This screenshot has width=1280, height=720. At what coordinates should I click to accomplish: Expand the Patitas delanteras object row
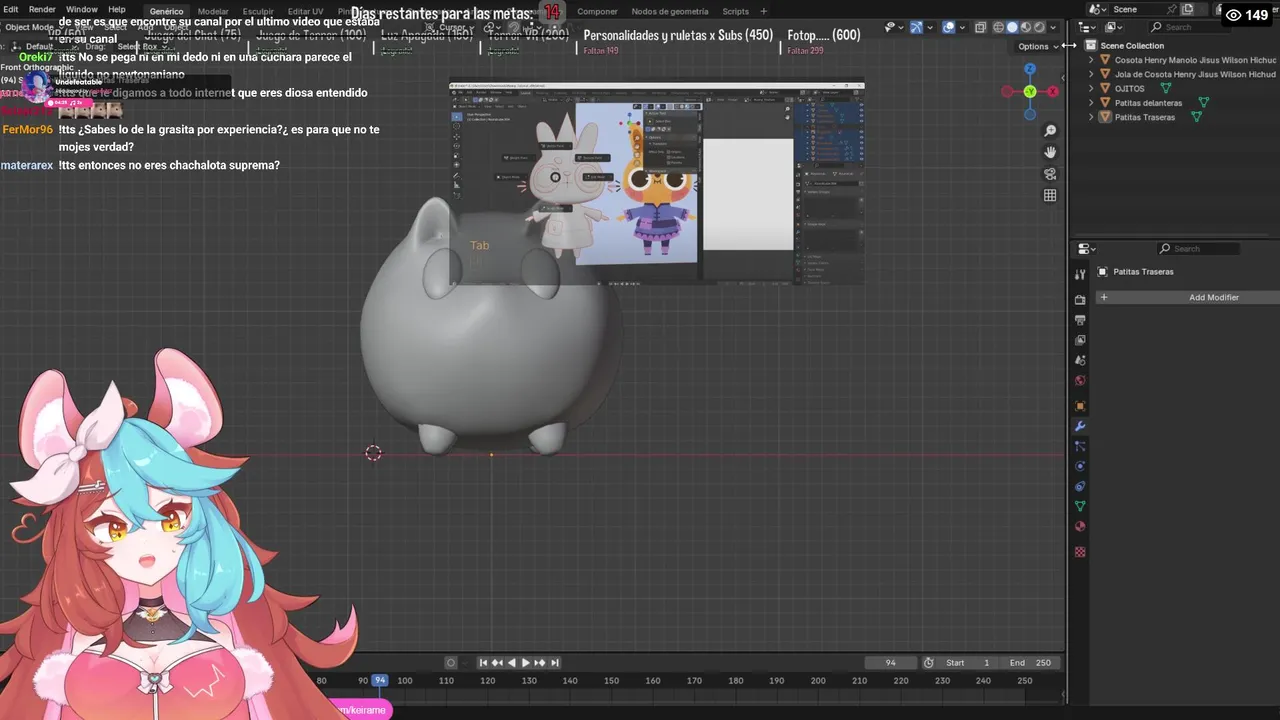[1091, 102]
